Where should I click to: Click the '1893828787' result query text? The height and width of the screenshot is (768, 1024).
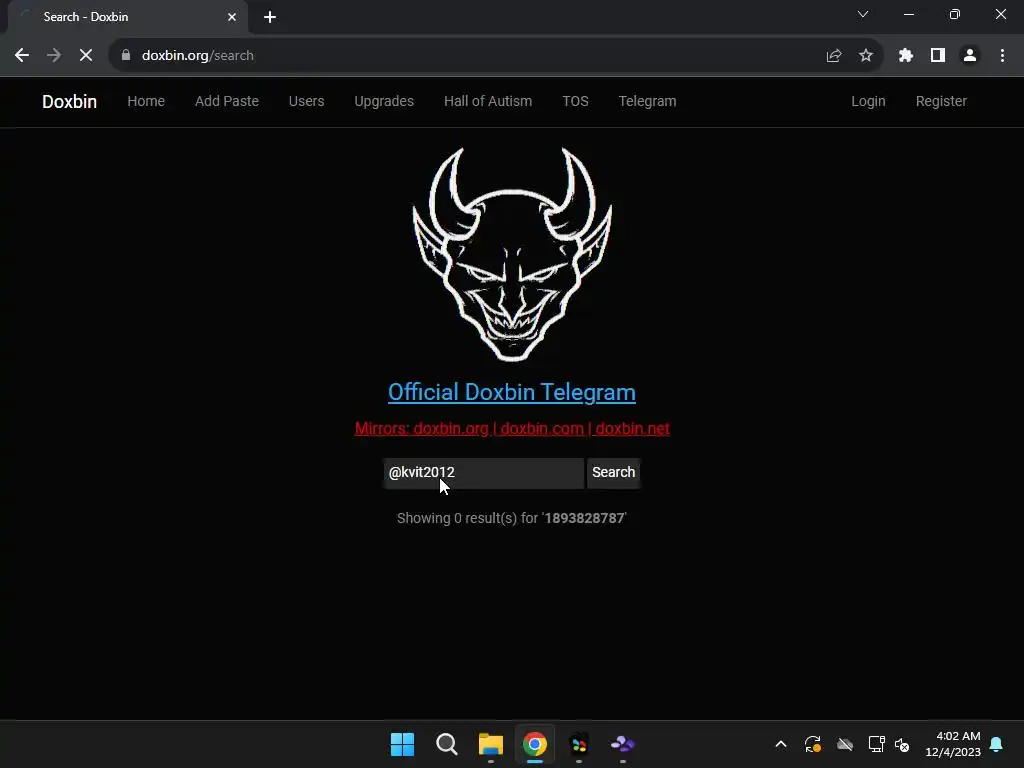tap(584, 518)
